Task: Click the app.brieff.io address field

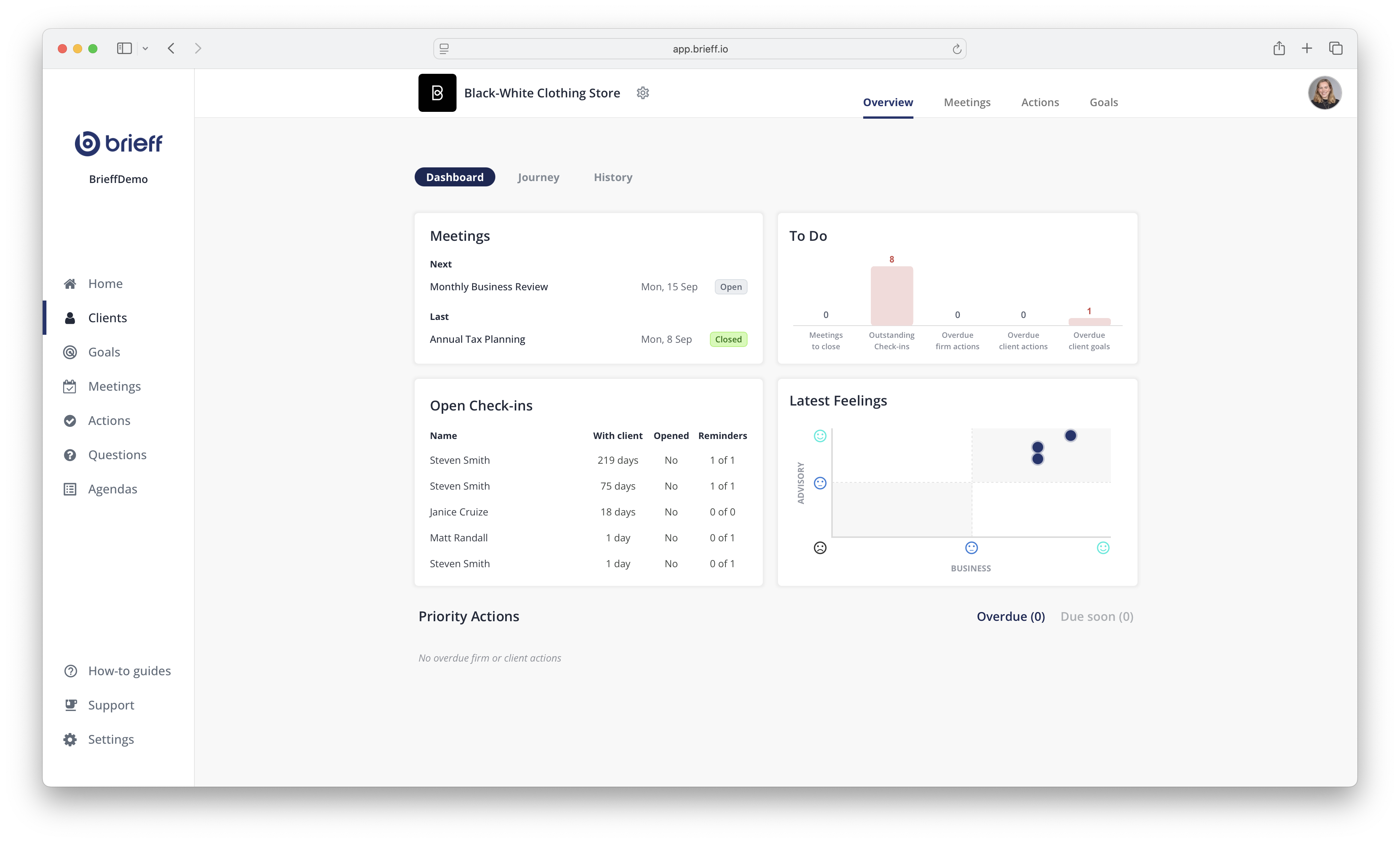Action: coord(700,49)
